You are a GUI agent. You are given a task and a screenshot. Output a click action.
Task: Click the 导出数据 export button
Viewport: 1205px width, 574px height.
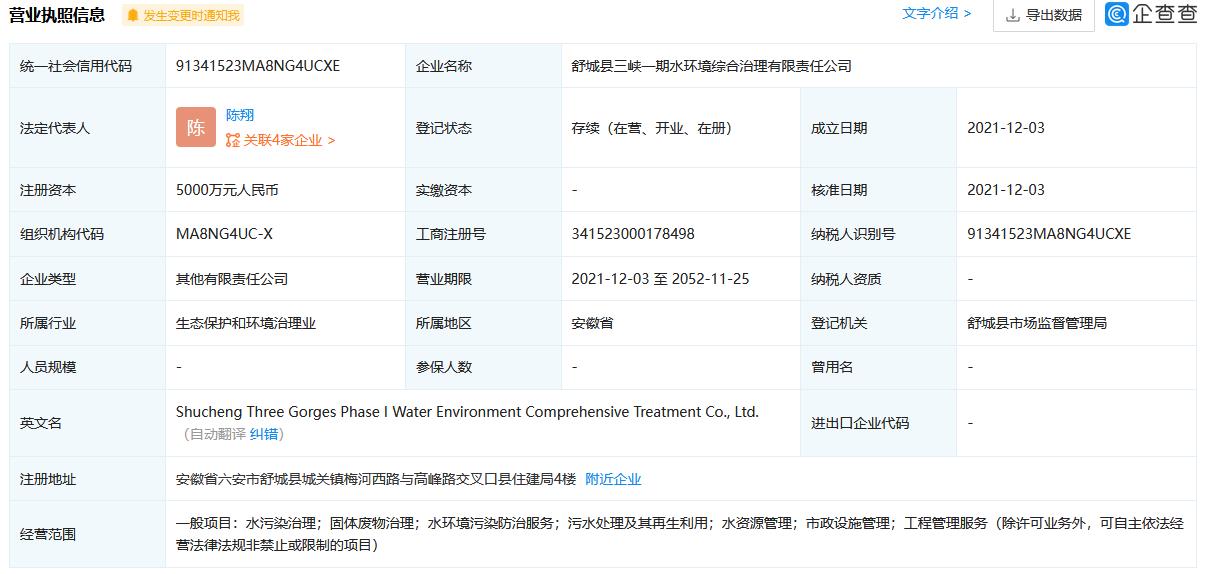pyautogui.click(x=1043, y=15)
